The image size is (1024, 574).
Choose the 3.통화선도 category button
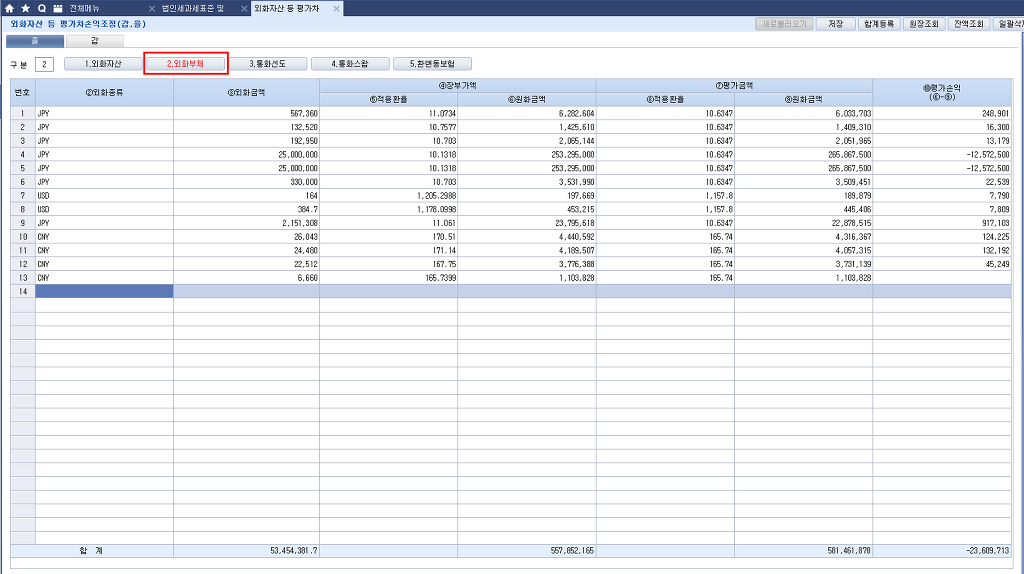point(267,64)
